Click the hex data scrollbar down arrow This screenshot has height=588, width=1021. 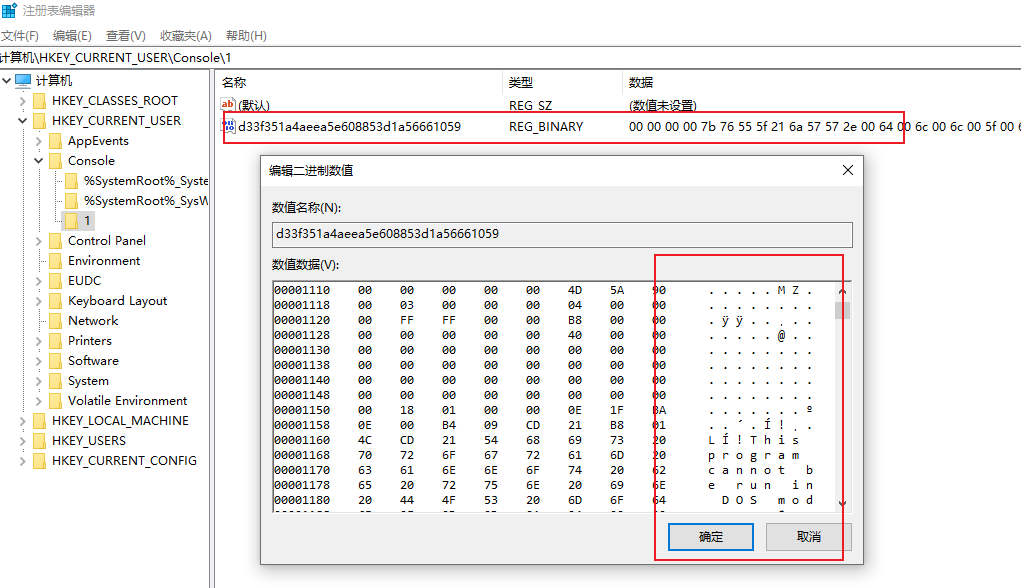(x=842, y=503)
